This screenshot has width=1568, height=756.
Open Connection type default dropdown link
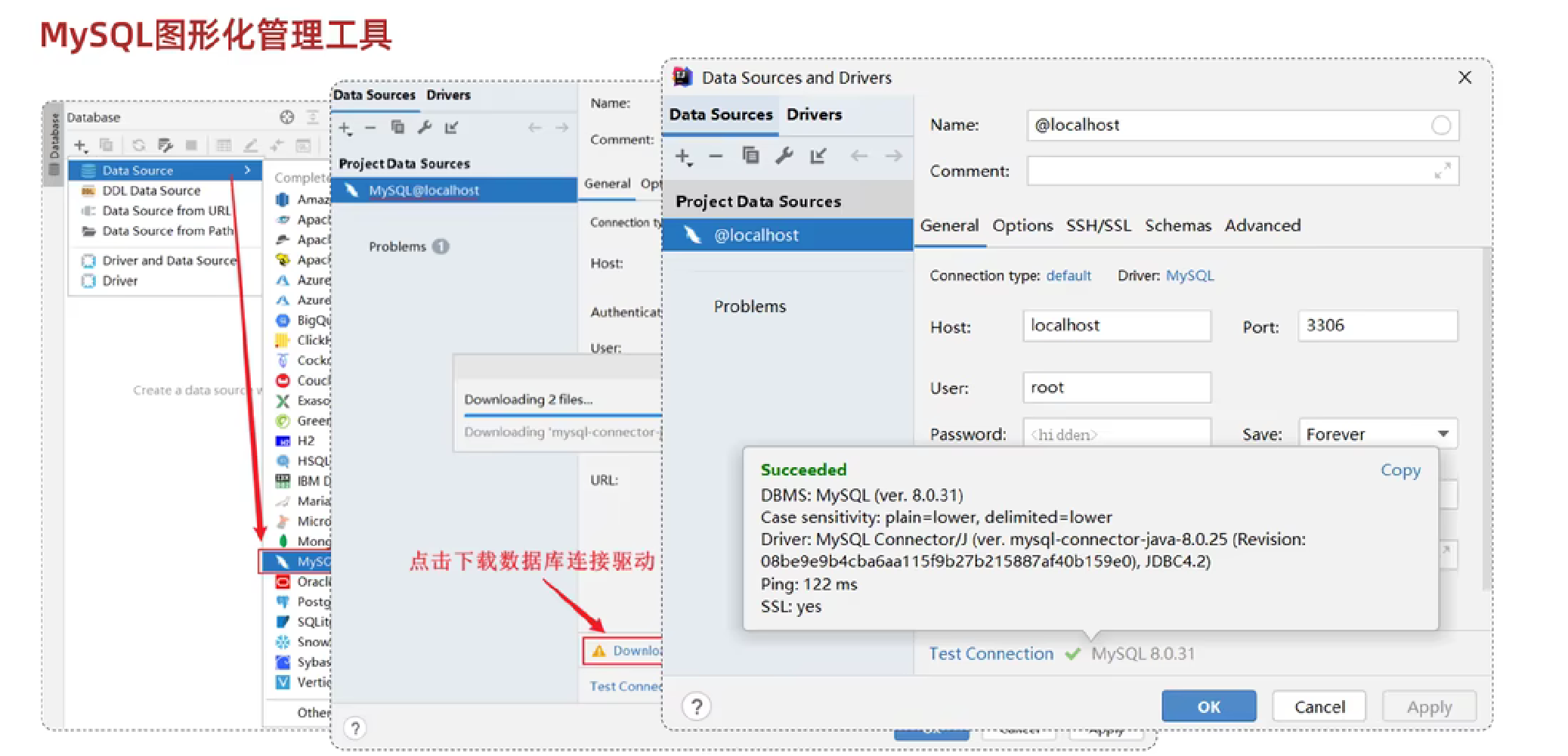tap(1069, 276)
